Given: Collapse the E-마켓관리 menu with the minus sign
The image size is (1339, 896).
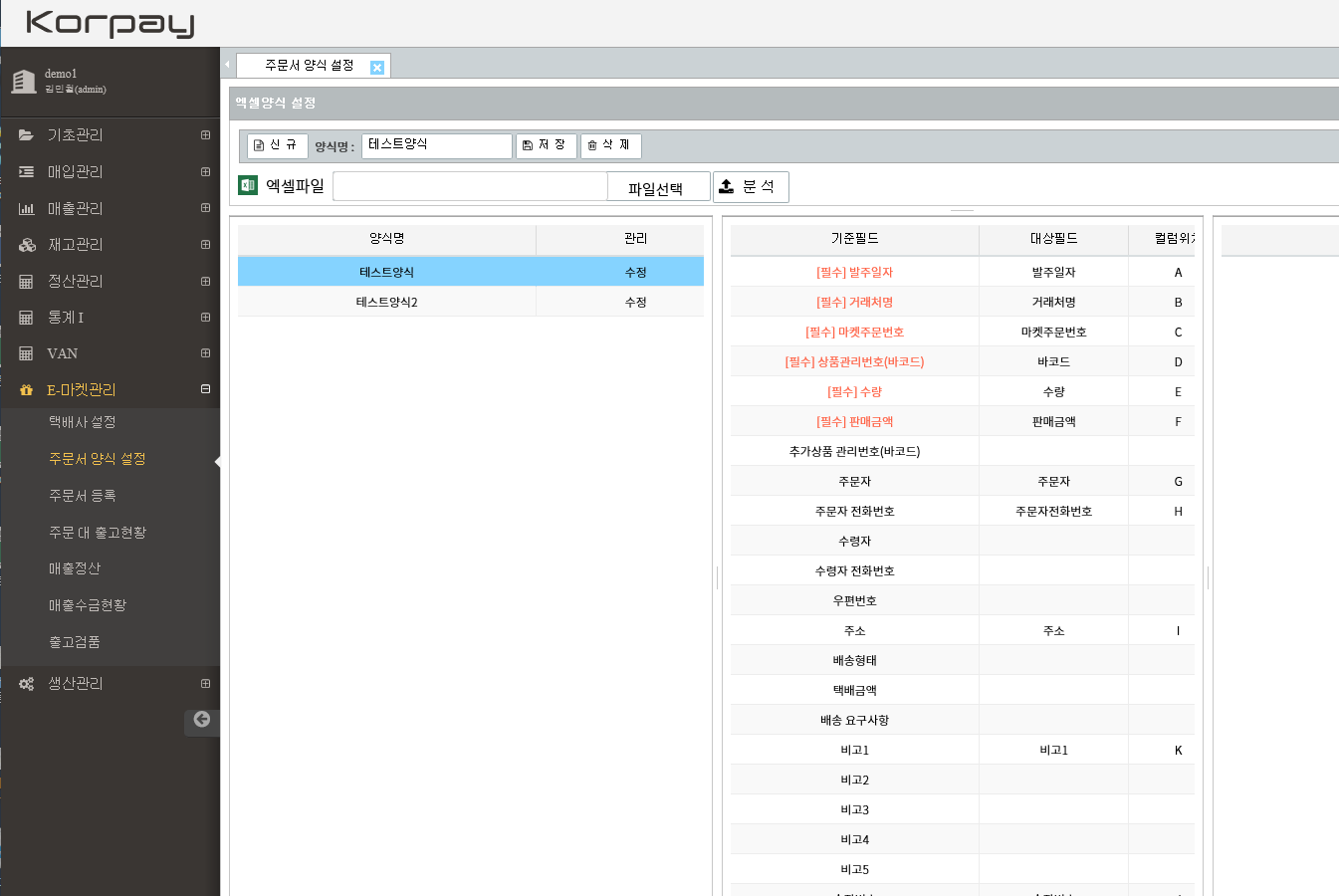Looking at the screenshot, I should point(205,389).
